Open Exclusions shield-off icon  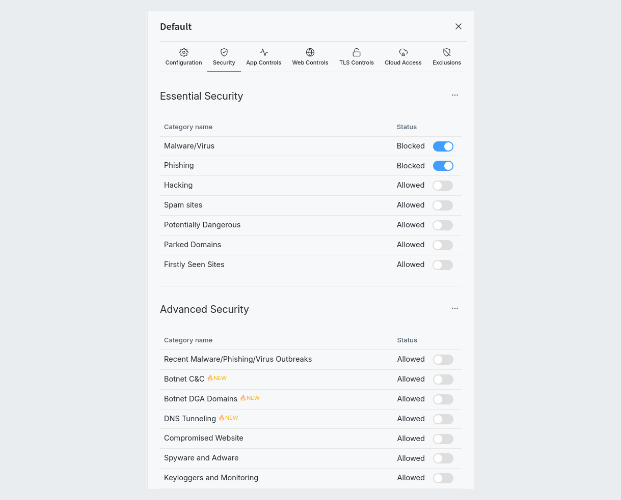point(447,52)
